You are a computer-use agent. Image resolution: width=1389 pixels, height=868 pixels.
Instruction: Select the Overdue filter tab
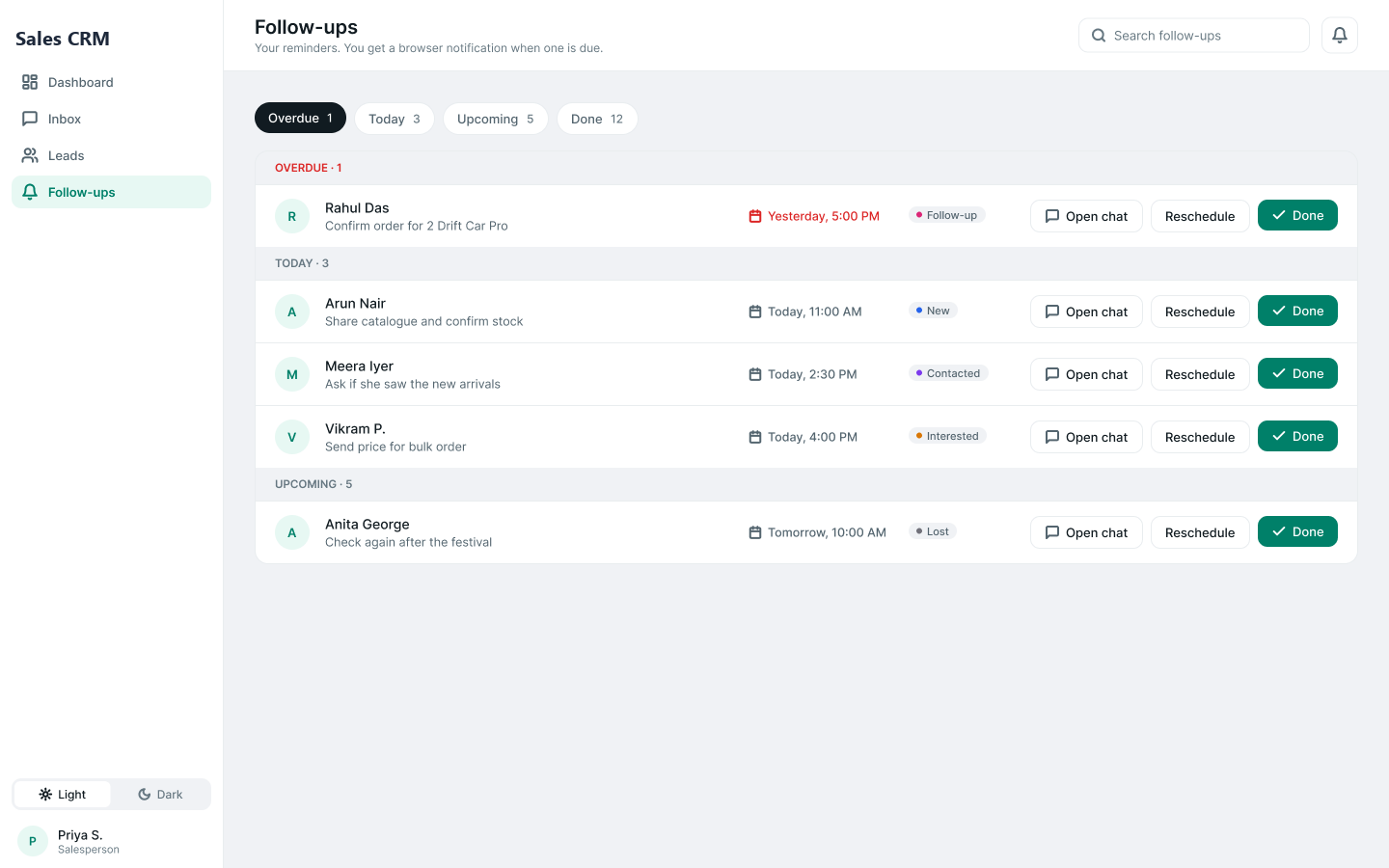pyautogui.click(x=300, y=118)
